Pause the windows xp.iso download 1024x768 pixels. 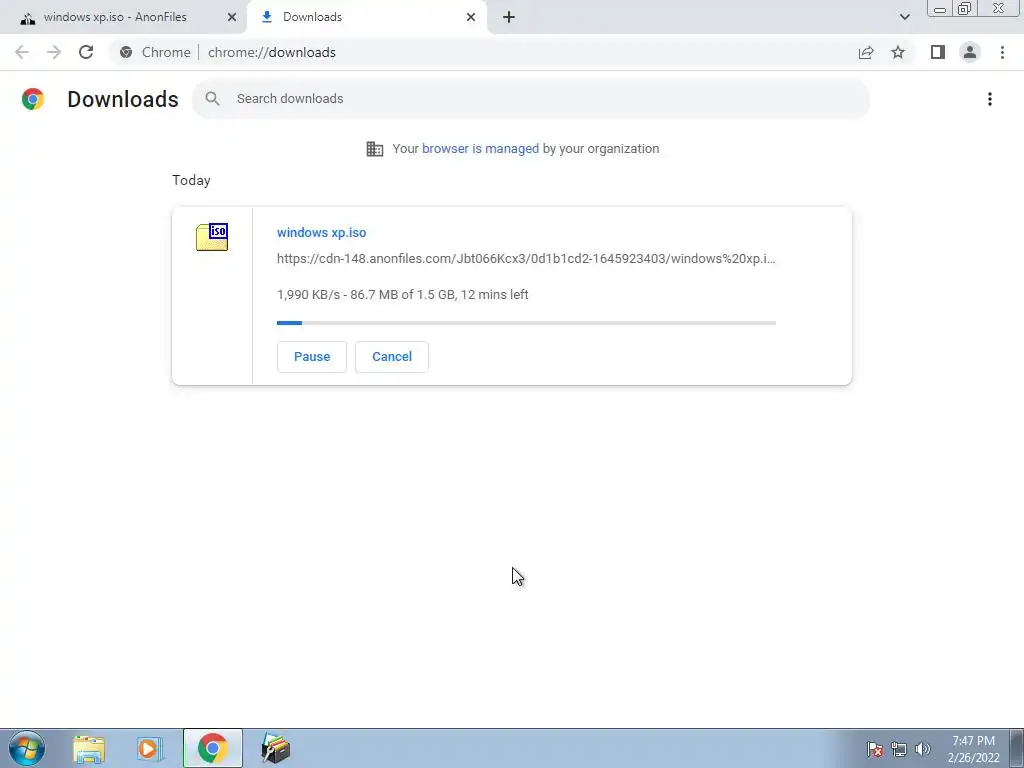312,357
